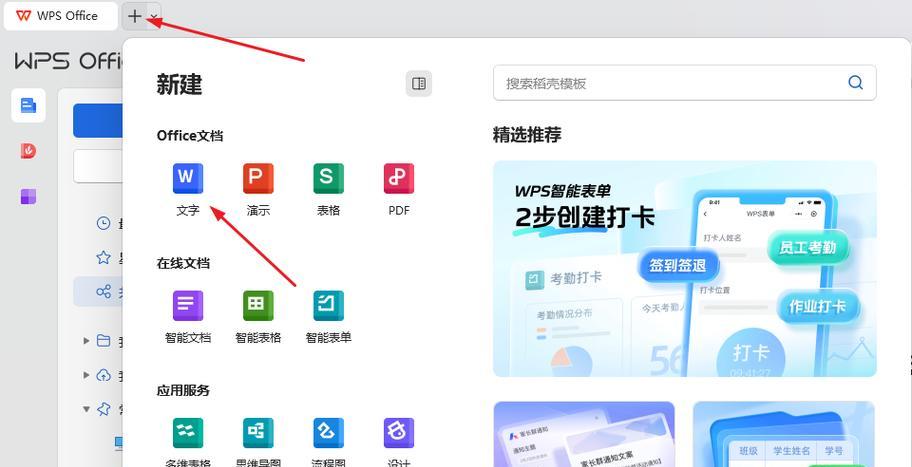The height and width of the screenshot is (467, 912).
Task: Create a new PDF file
Action: click(399, 190)
